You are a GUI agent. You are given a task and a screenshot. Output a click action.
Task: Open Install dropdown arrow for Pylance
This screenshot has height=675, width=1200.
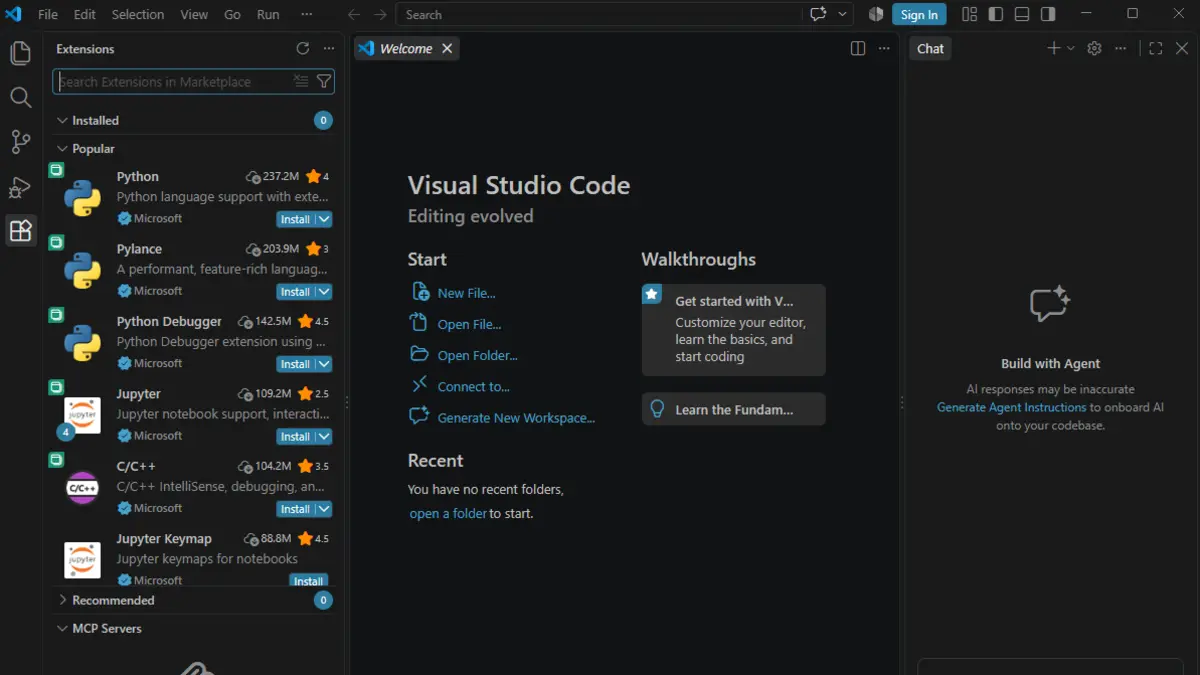click(x=324, y=292)
